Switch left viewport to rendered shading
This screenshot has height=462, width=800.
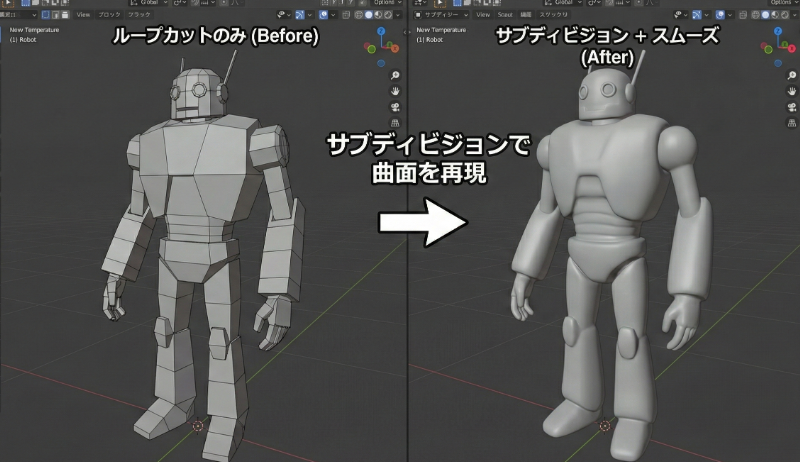tap(388, 15)
